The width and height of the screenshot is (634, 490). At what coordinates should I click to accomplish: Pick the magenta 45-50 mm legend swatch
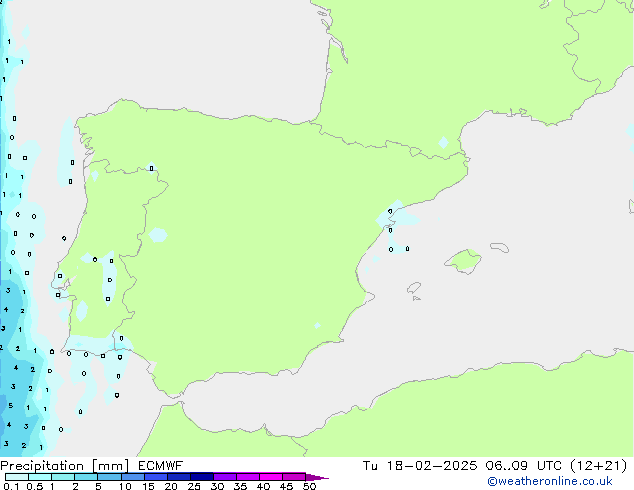point(294,477)
